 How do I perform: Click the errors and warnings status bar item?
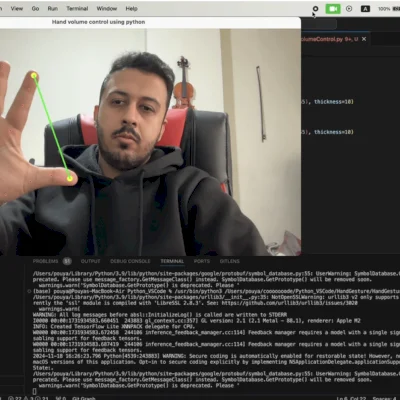[x=28, y=398]
